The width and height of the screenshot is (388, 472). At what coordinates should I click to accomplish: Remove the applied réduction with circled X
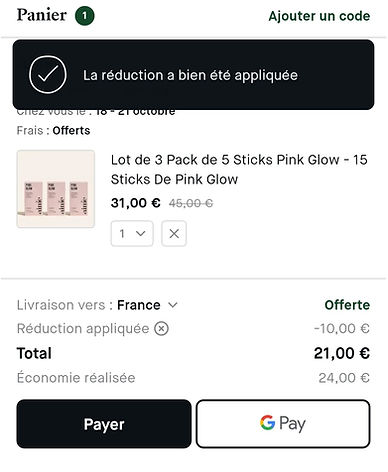[x=161, y=329]
